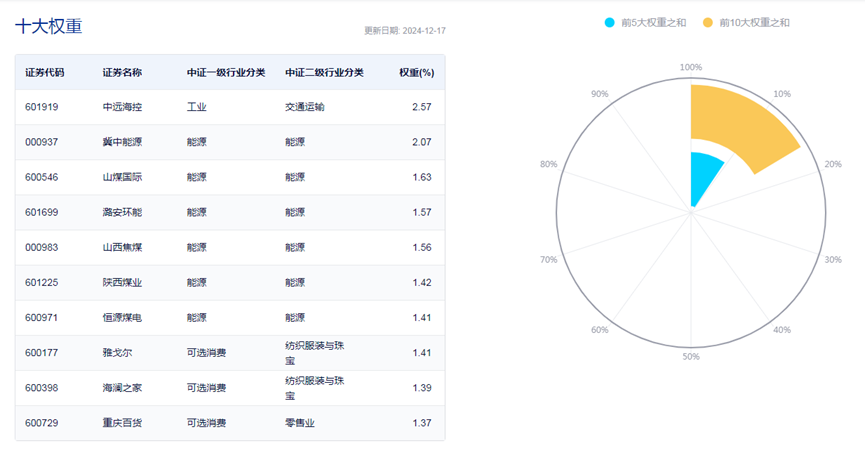The height and width of the screenshot is (453, 865).
Task: Click the 零售业 sub-industry cell
Action: (x=300, y=423)
